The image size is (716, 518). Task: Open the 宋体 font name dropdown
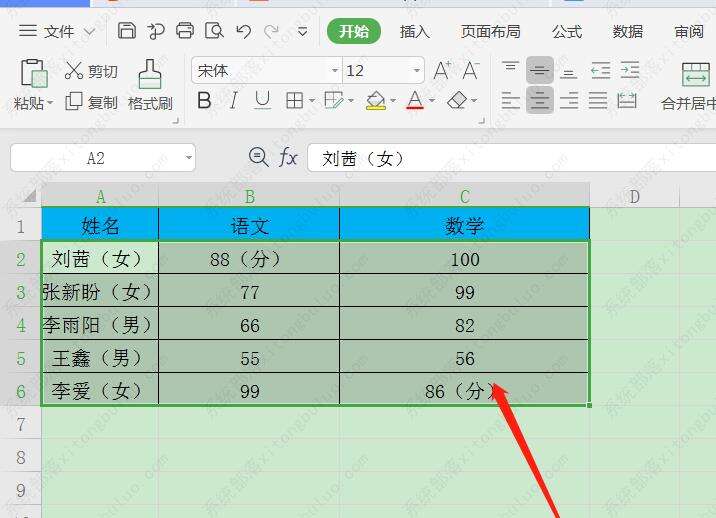click(335, 70)
